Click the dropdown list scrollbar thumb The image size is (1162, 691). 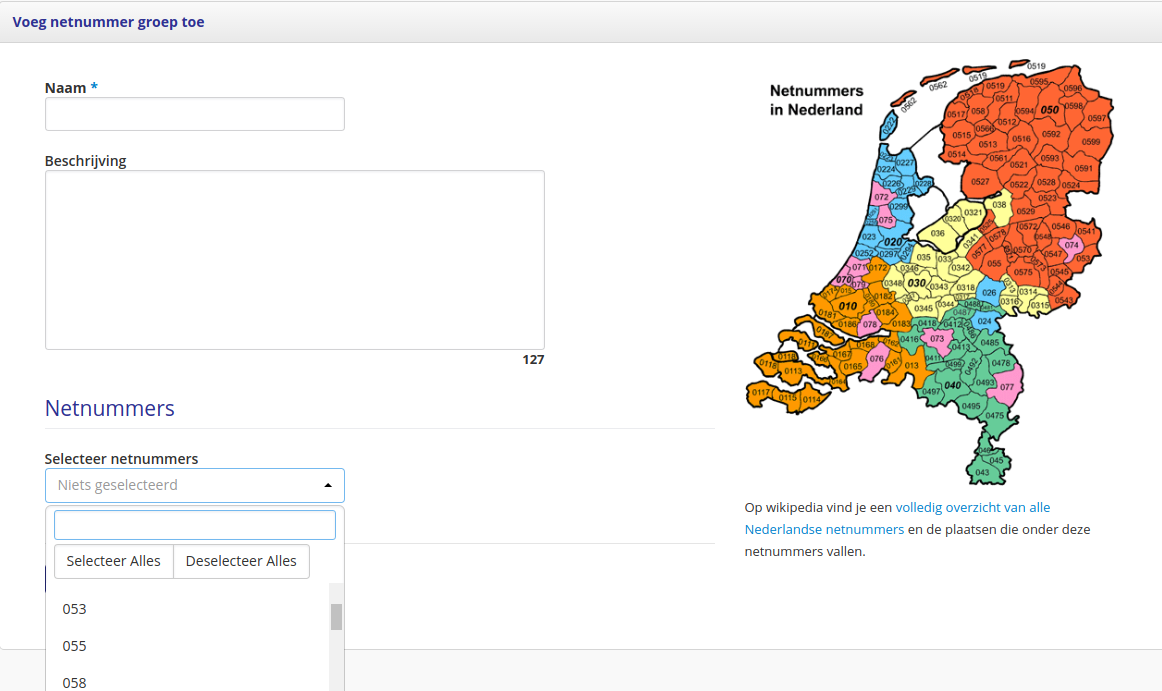coord(336,617)
